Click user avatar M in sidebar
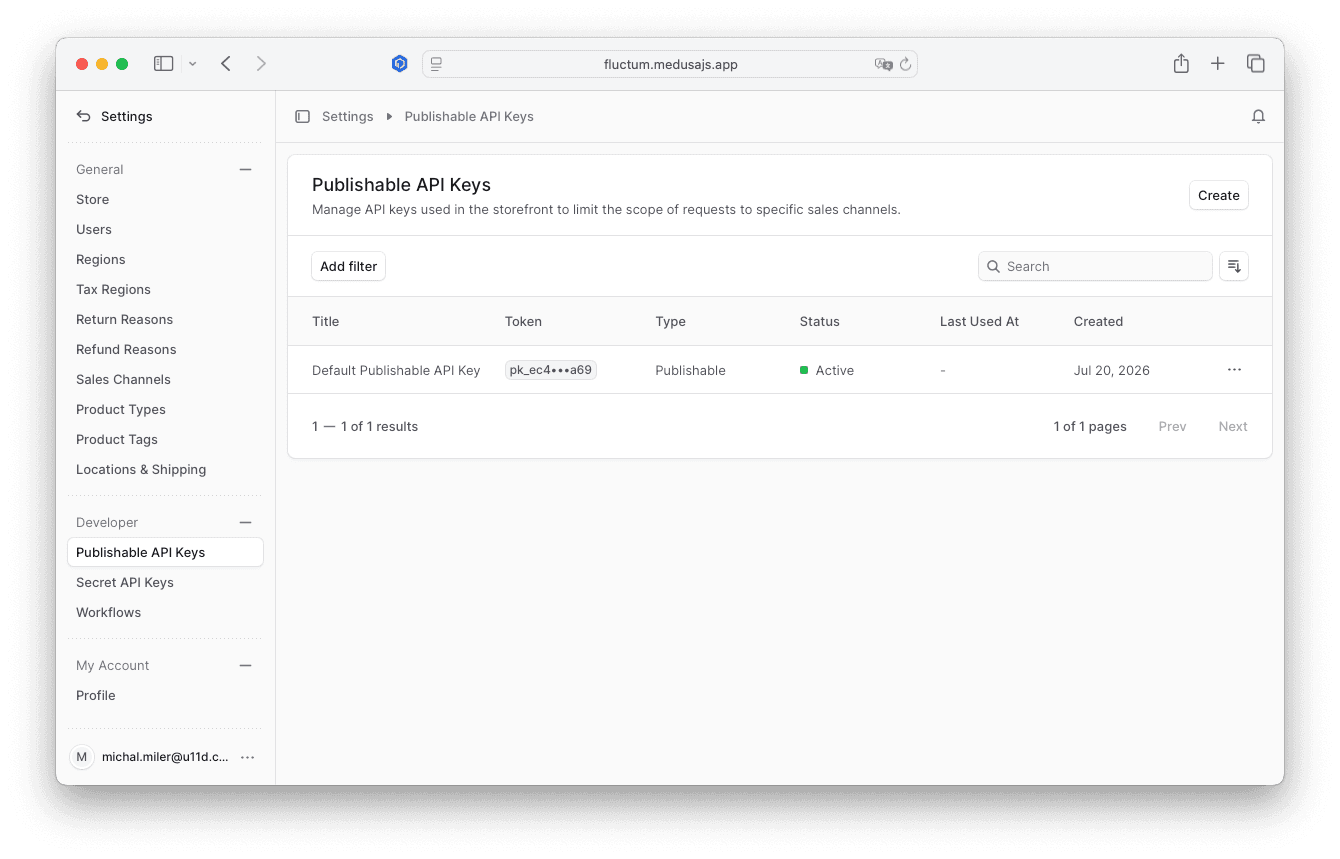1340x859 pixels. click(82, 757)
